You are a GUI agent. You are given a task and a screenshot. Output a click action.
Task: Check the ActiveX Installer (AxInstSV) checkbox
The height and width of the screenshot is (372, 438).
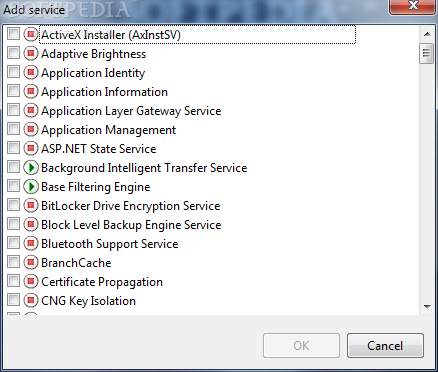pos(13,33)
